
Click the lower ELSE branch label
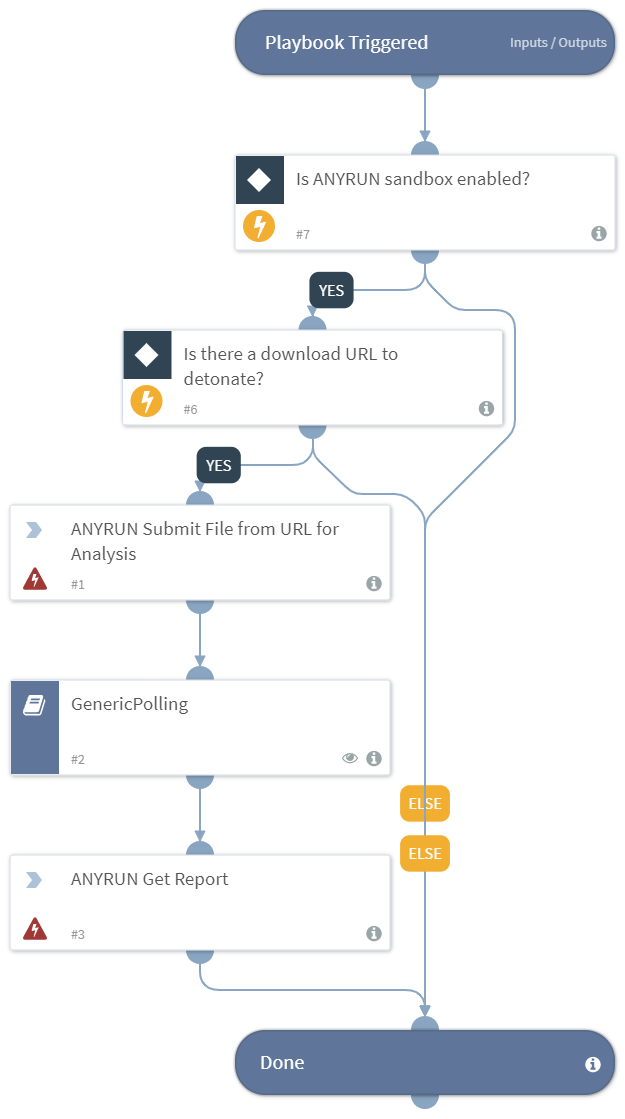[424, 853]
